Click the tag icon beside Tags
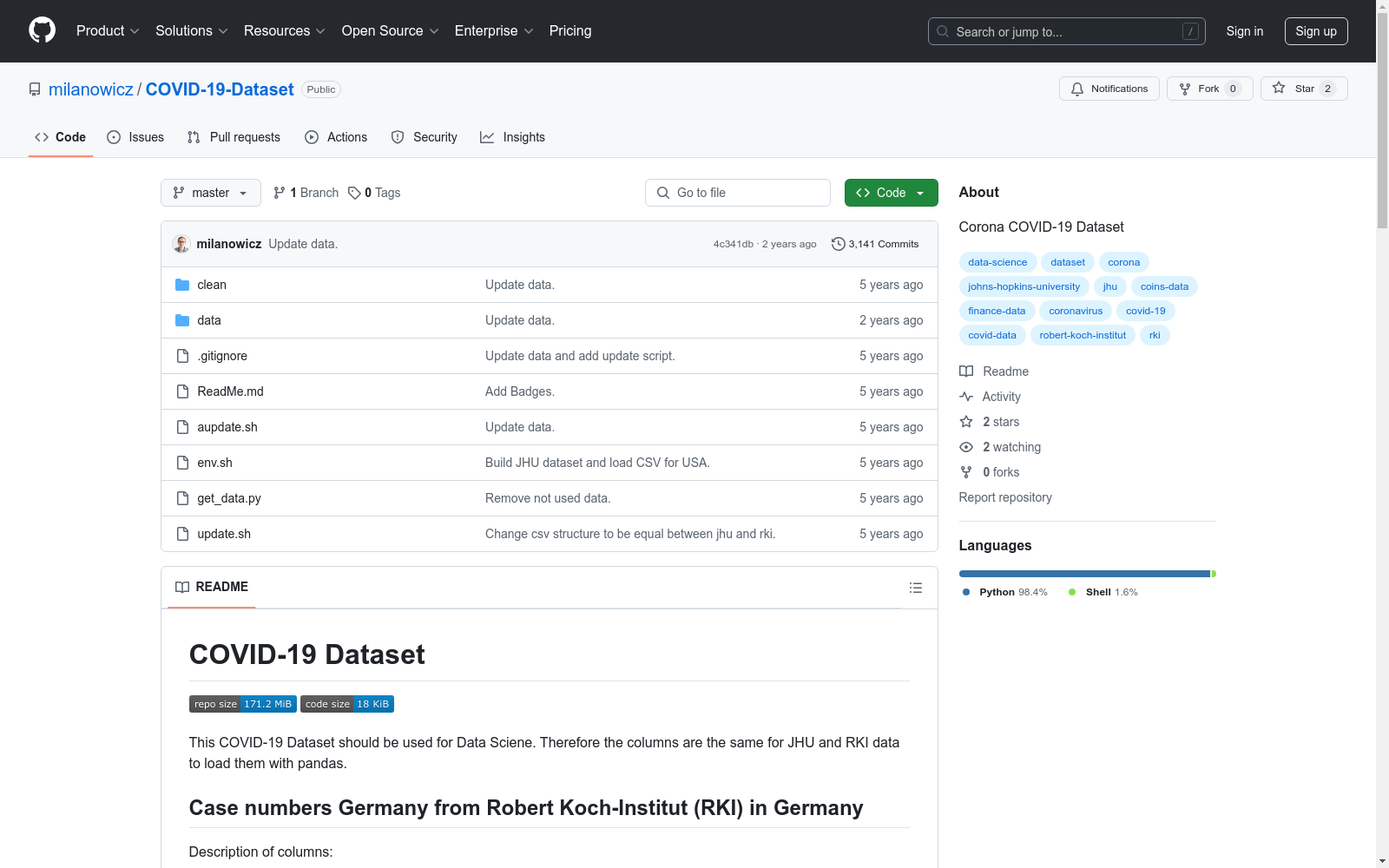1389x868 pixels. point(354,193)
